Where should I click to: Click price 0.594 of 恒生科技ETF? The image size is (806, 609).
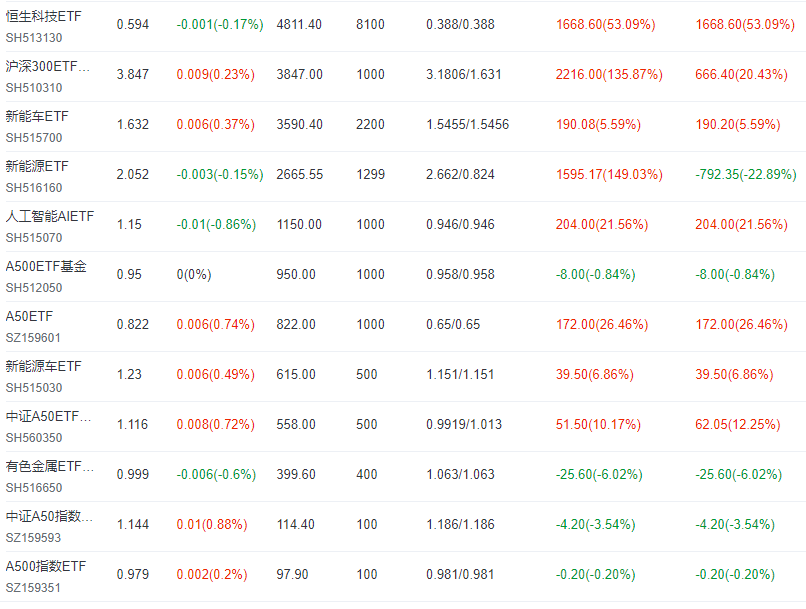coord(133,25)
